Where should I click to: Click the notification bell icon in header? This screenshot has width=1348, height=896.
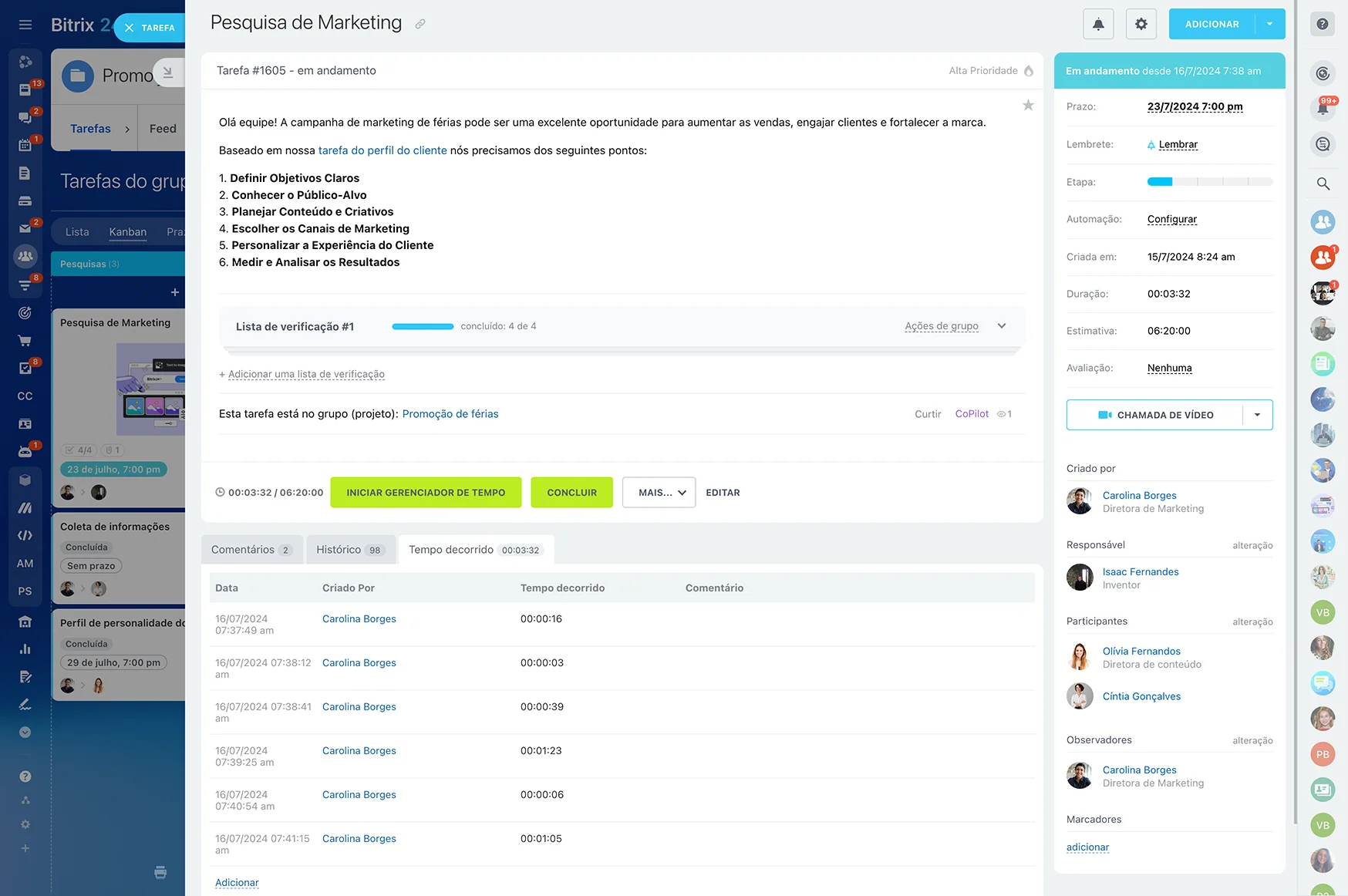[1098, 24]
